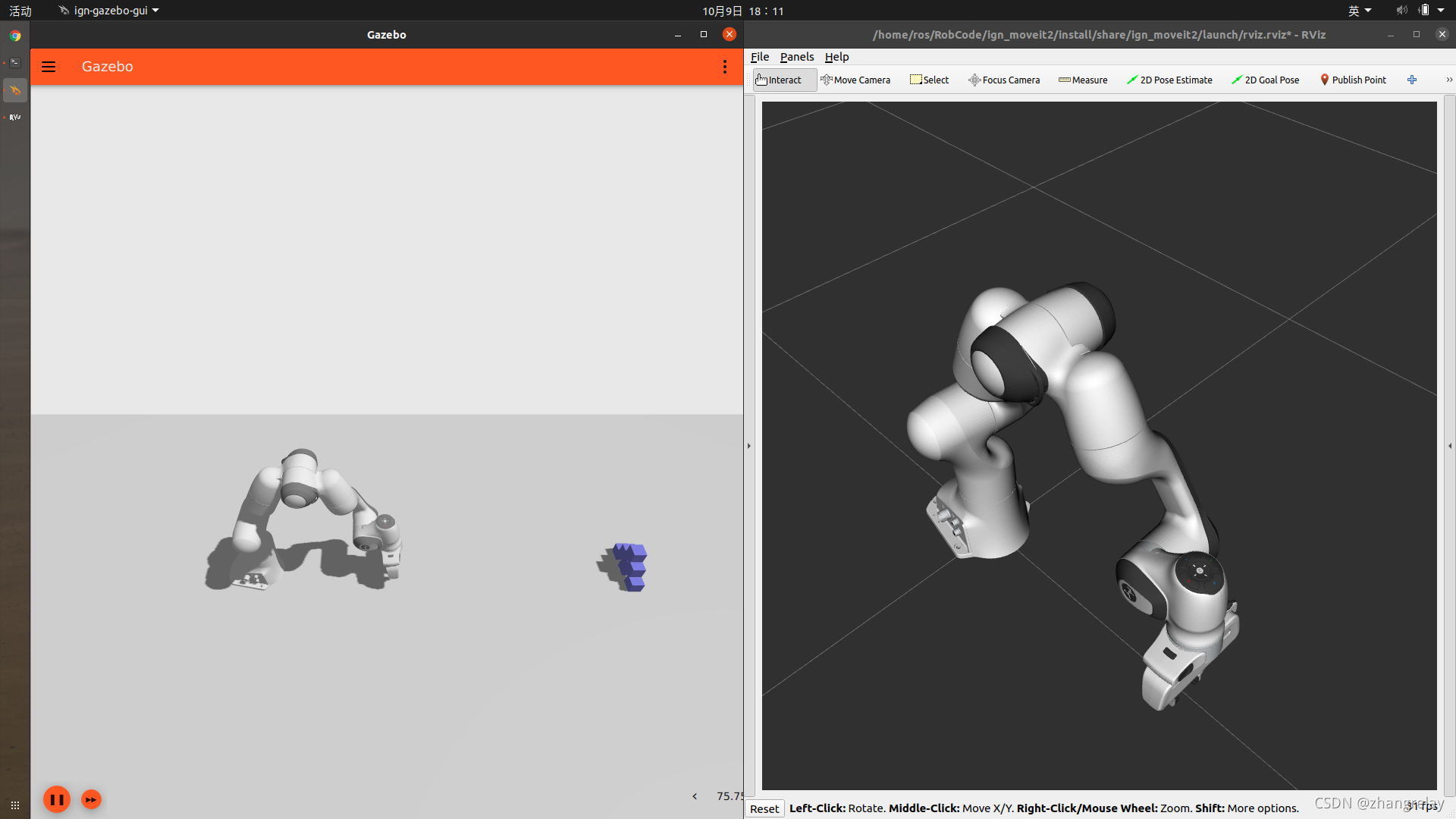
Task: Expand the Gazebo sim time chevron
Action: point(695,796)
